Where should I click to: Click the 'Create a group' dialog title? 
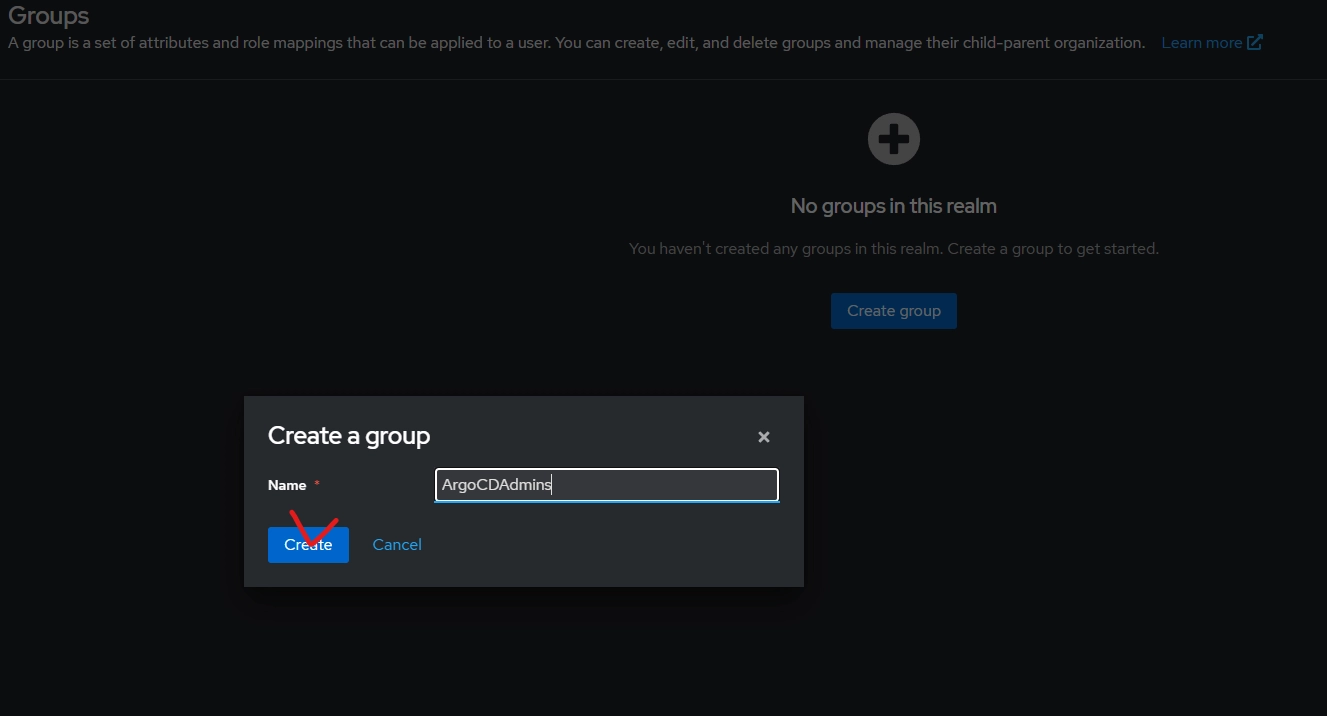coord(349,436)
